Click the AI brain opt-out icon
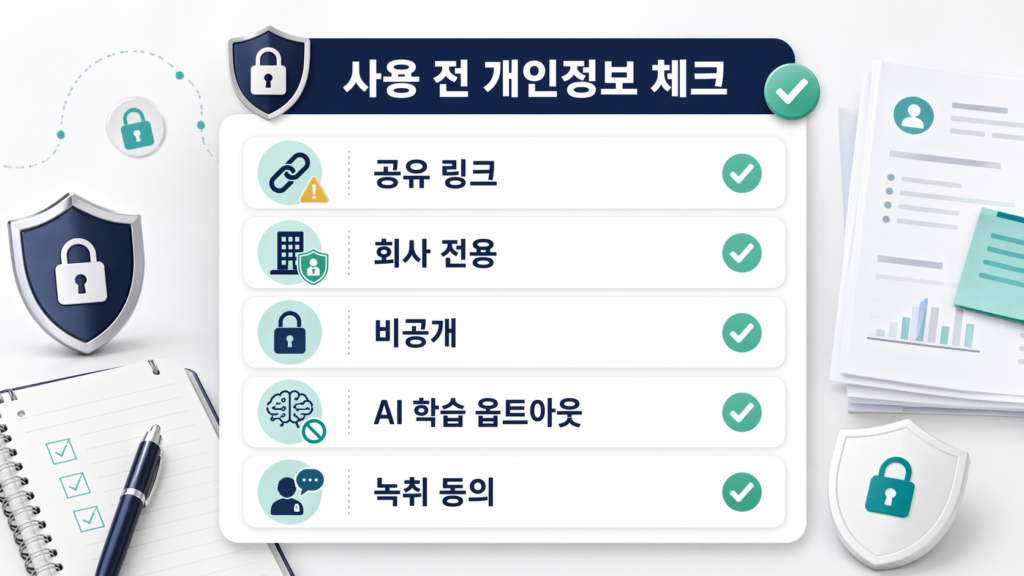 click(x=289, y=411)
